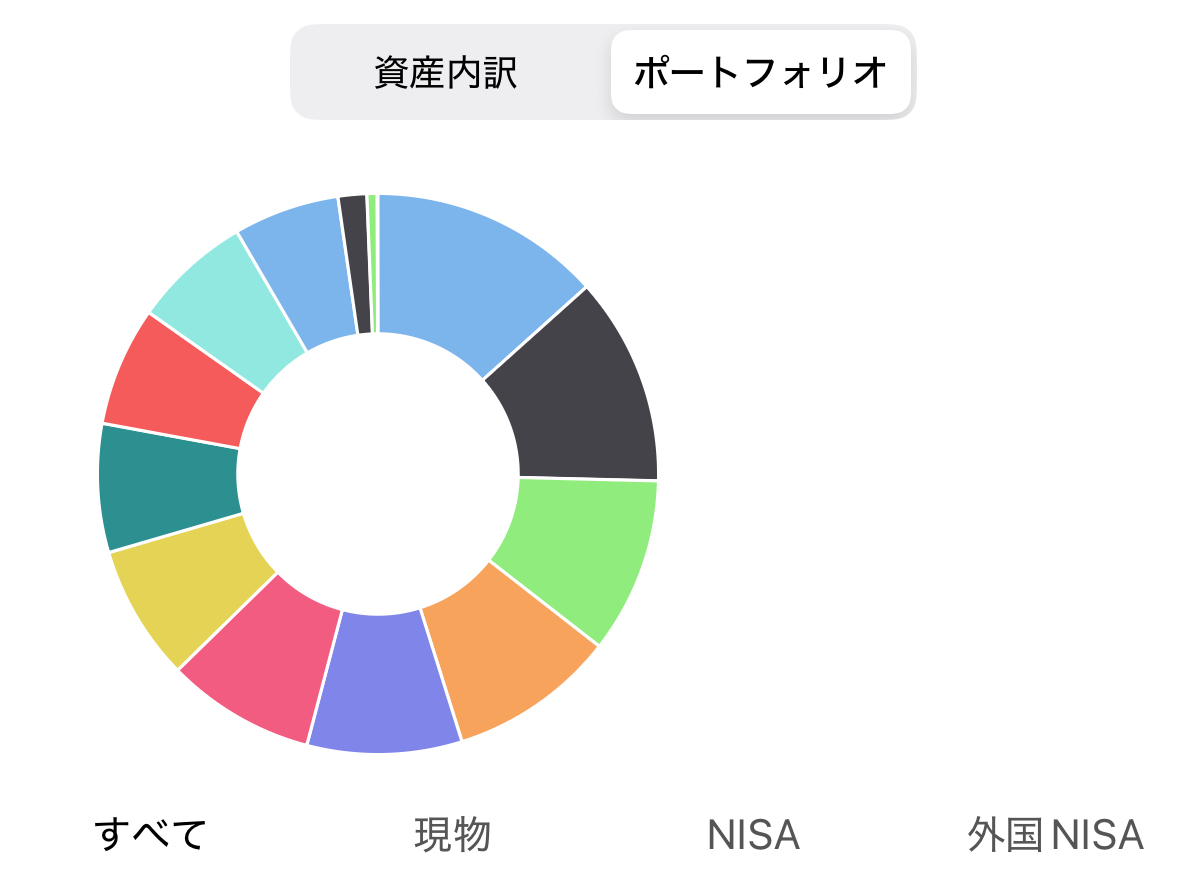Go to the 外国NISA tab
This screenshot has width=1194, height=884.
tap(1055, 834)
